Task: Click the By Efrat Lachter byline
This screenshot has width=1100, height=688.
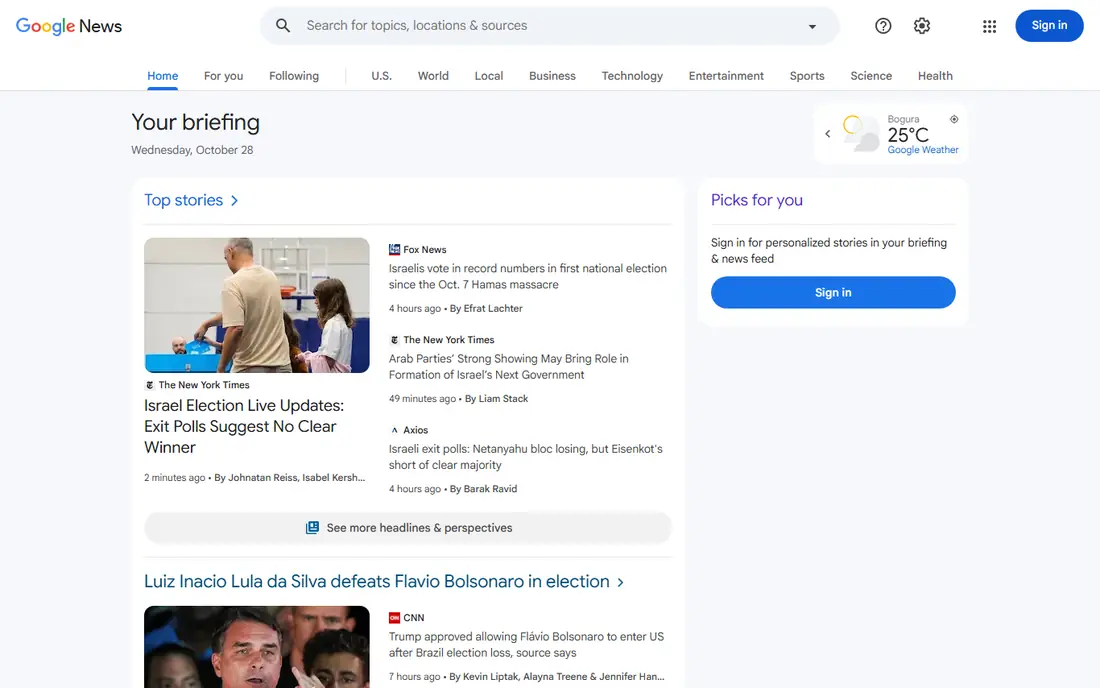Action: tap(486, 309)
